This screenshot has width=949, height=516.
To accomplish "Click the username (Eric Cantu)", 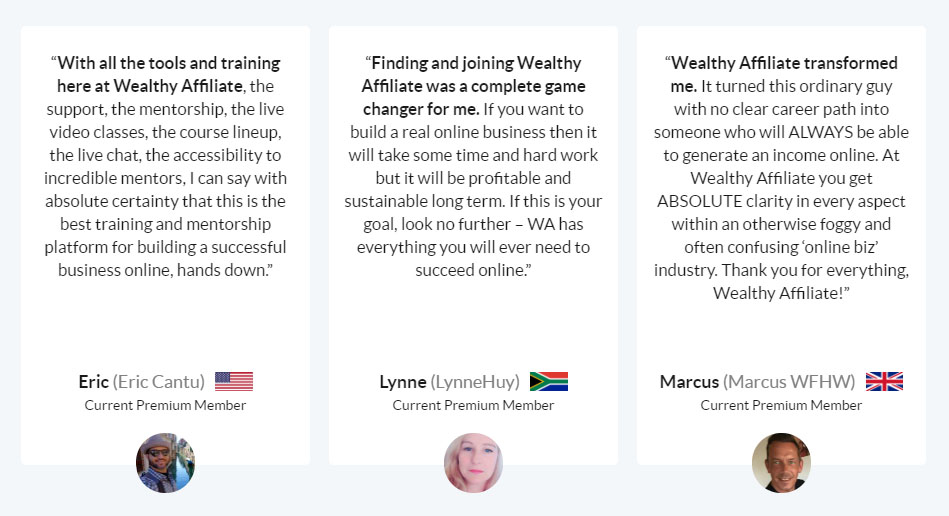I will tap(159, 382).
